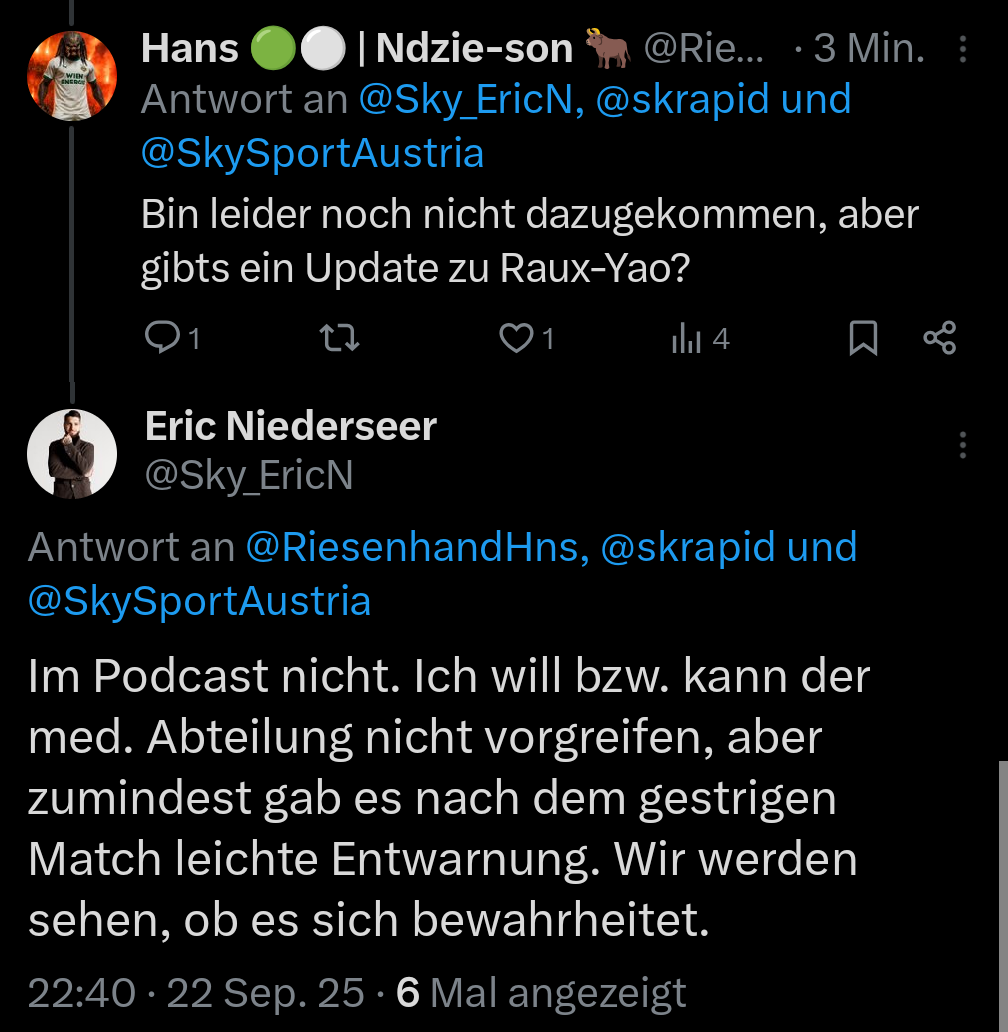Tap the Eric Niederseer display name
The image size is (1008, 1032).
click(x=291, y=427)
